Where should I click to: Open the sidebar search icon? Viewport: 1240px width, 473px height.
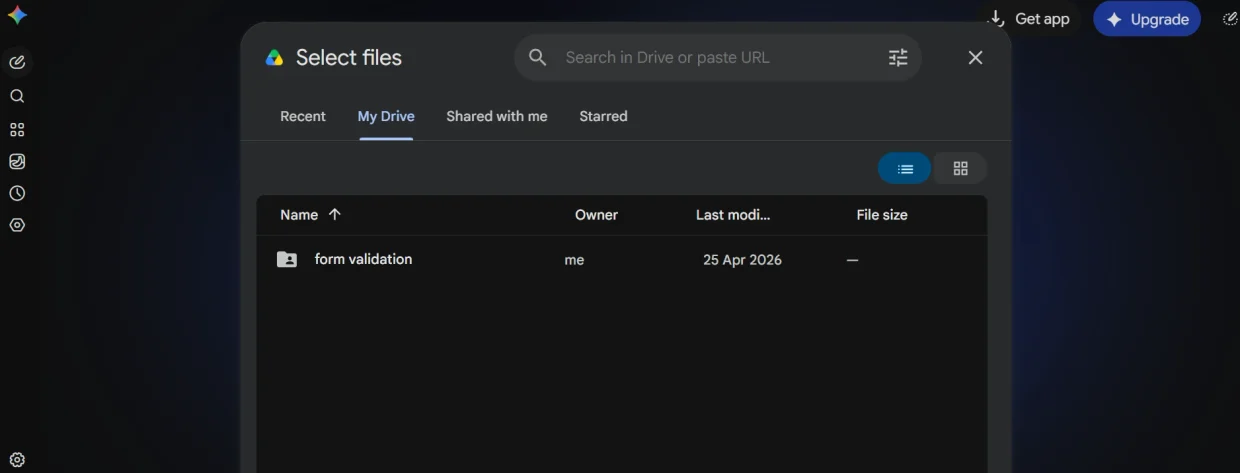pos(17,96)
